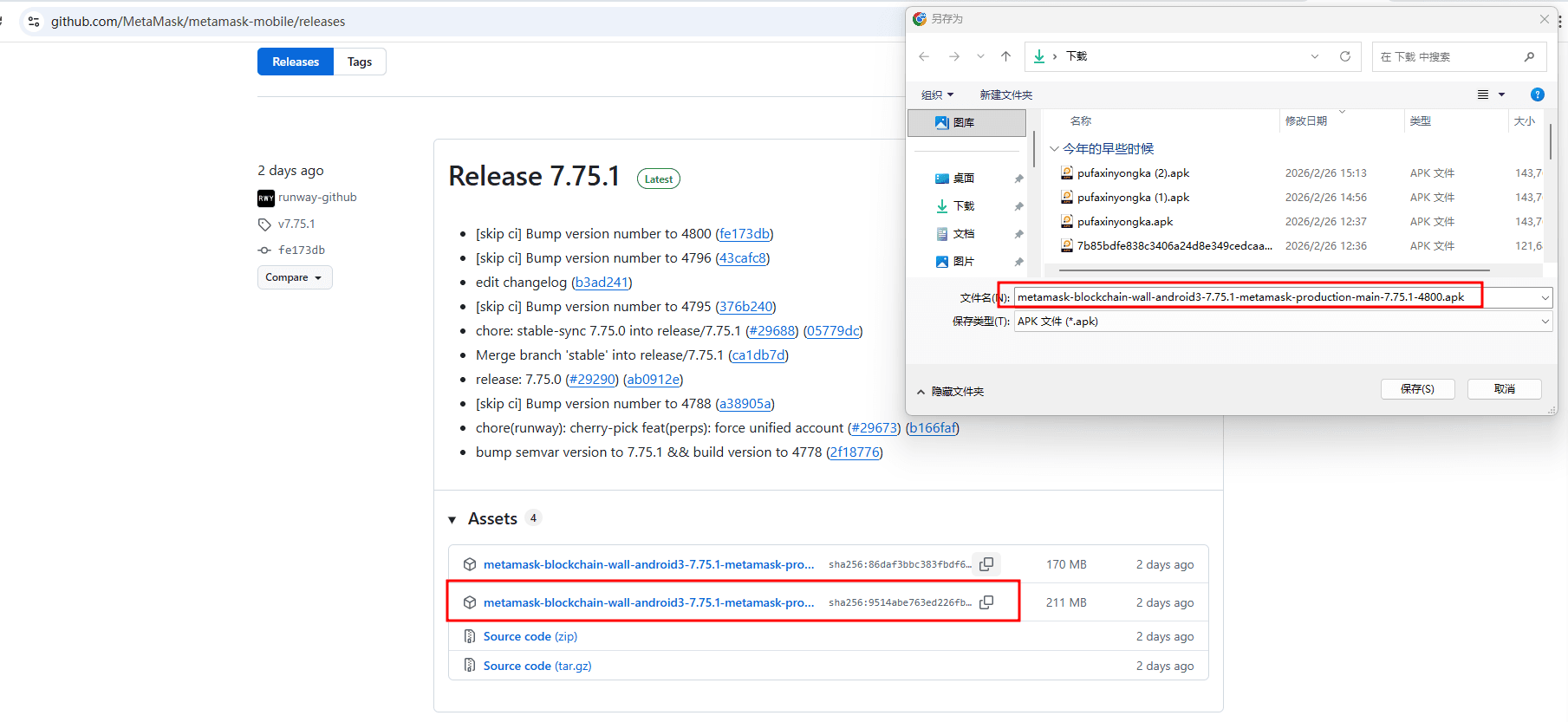Click the search magnifier icon in dialog
The image size is (1568, 722).
click(x=1529, y=56)
